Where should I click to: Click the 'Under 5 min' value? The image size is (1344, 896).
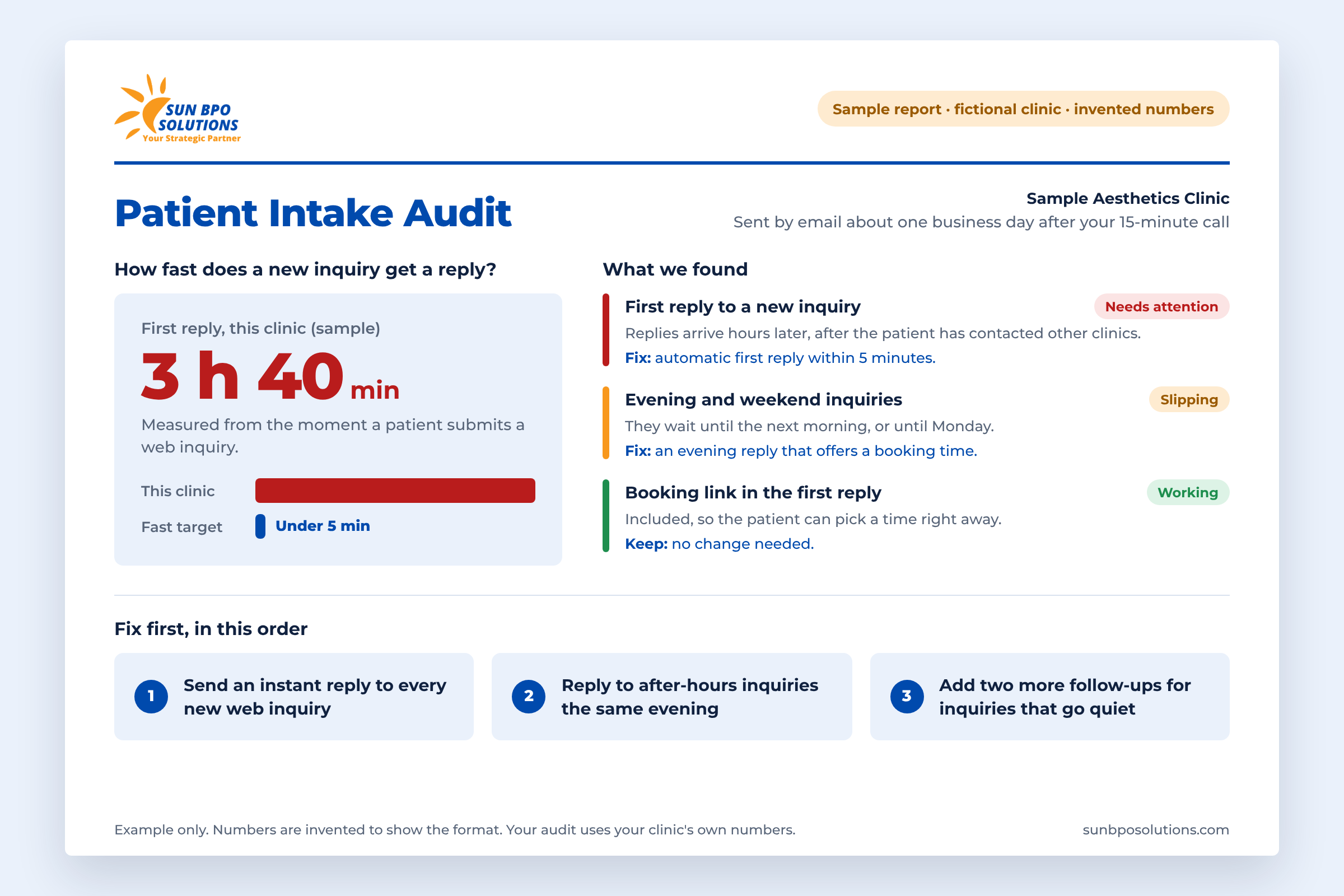pos(323,526)
